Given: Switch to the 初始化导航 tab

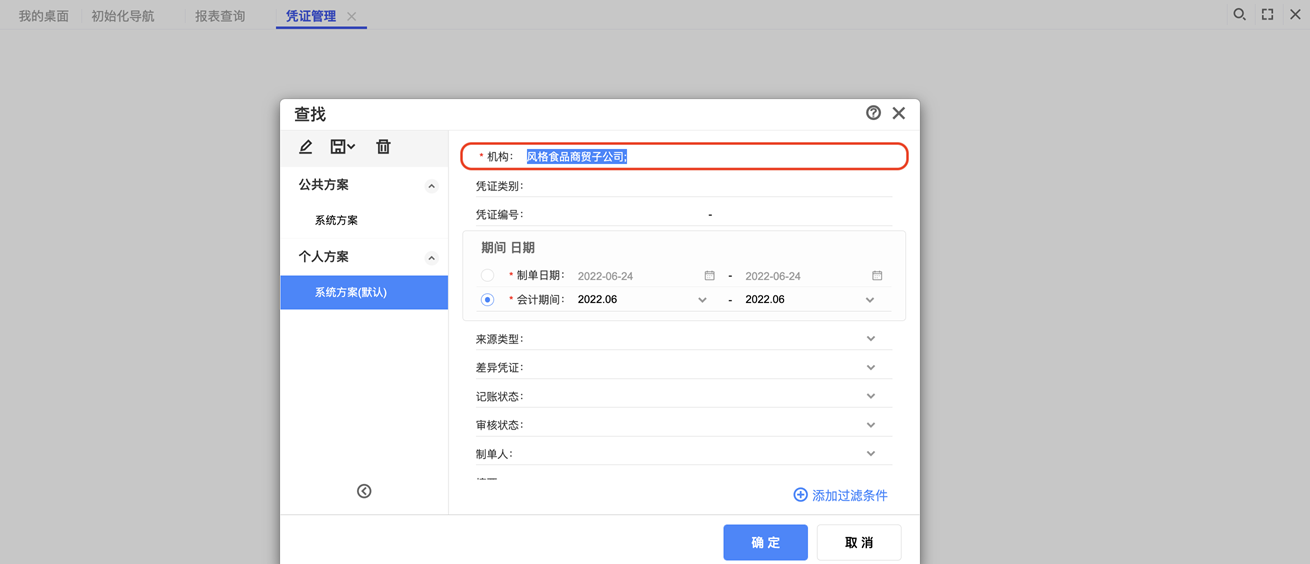Looking at the screenshot, I should tap(123, 16).
